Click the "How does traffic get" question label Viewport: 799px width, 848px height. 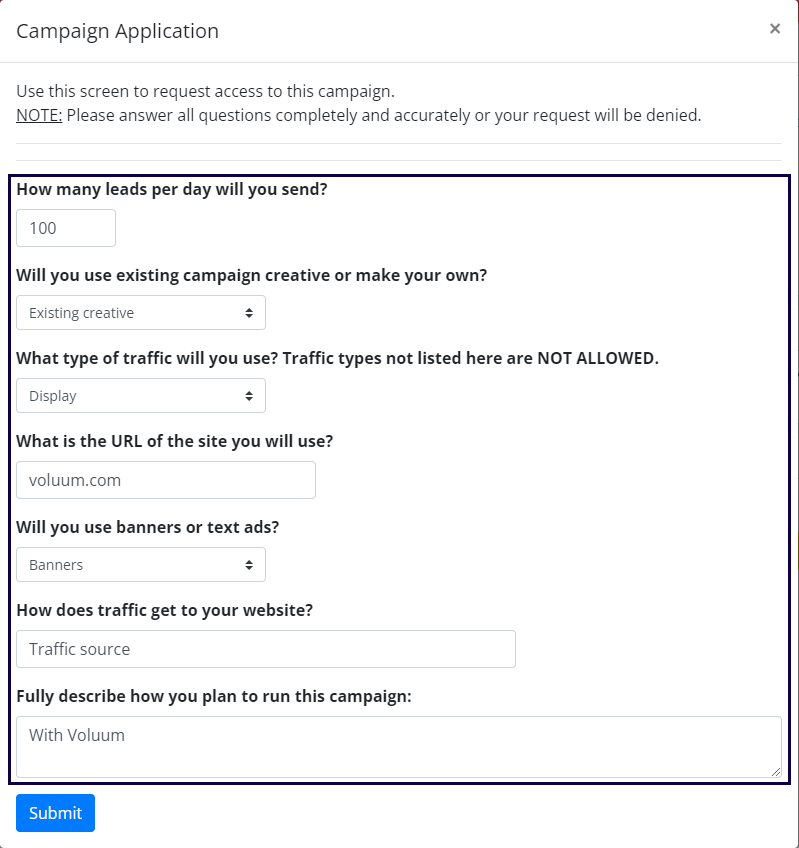[x=165, y=610]
